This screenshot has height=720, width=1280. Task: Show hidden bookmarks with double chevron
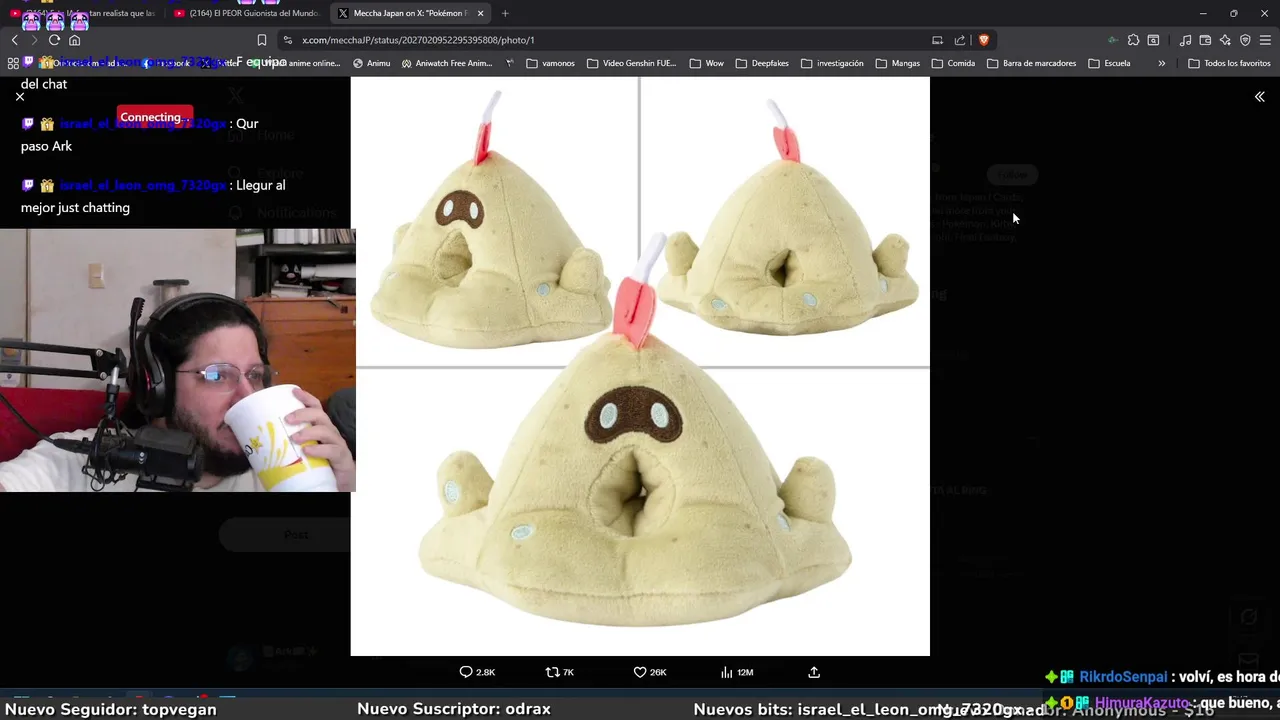1161,63
